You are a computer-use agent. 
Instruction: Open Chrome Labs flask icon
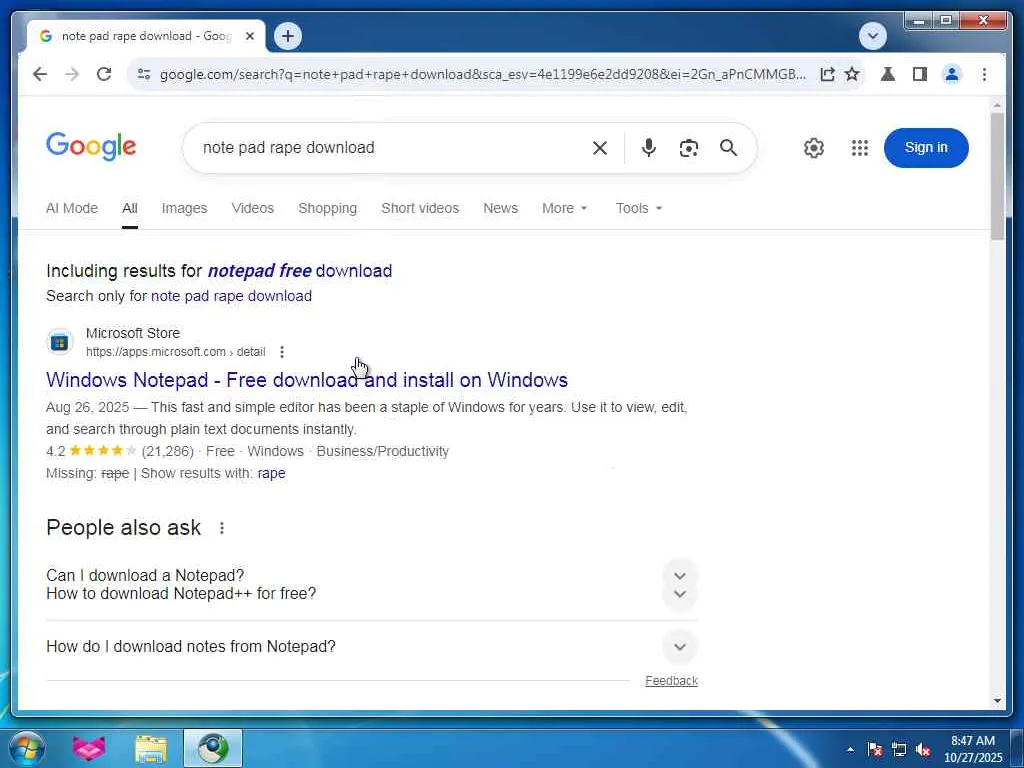coord(888,74)
